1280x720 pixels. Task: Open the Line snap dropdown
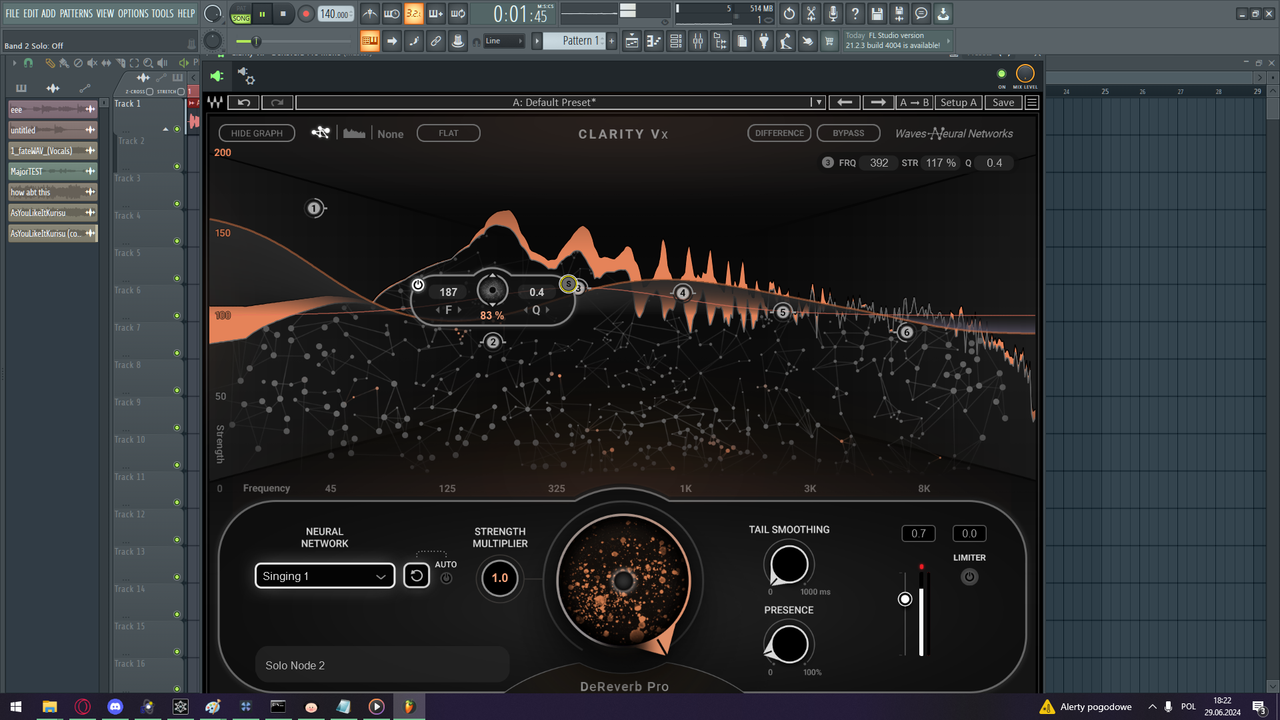coord(503,41)
